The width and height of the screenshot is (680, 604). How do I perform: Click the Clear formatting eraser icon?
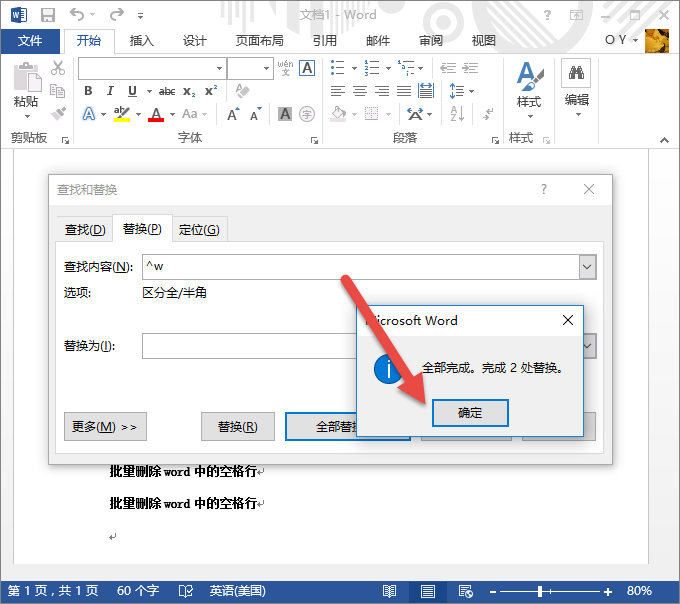pos(242,91)
